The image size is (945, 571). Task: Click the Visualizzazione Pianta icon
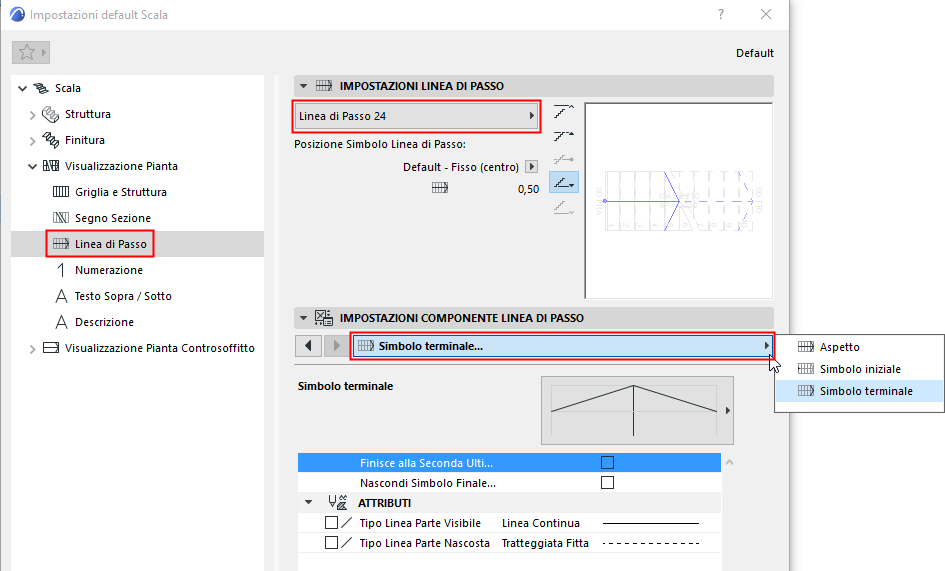[51, 166]
